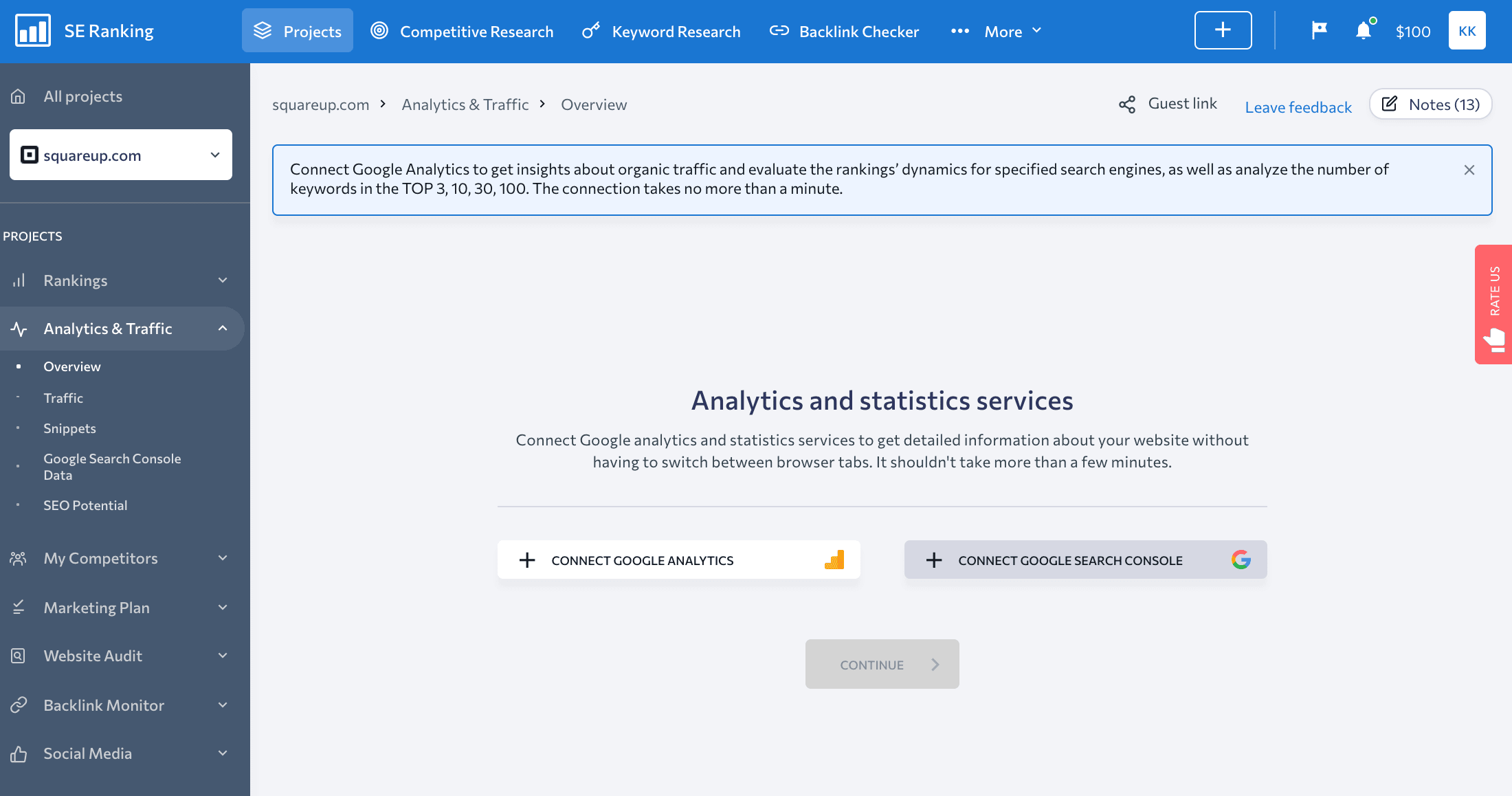1512x796 pixels.
Task: Open the KK user avatar menu
Action: [x=1467, y=30]
